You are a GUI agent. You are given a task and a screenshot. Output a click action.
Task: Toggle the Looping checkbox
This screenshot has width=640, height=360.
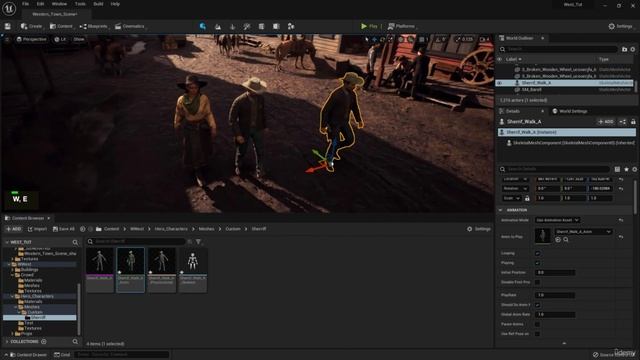pyautogui.click(x=538, y=253)
